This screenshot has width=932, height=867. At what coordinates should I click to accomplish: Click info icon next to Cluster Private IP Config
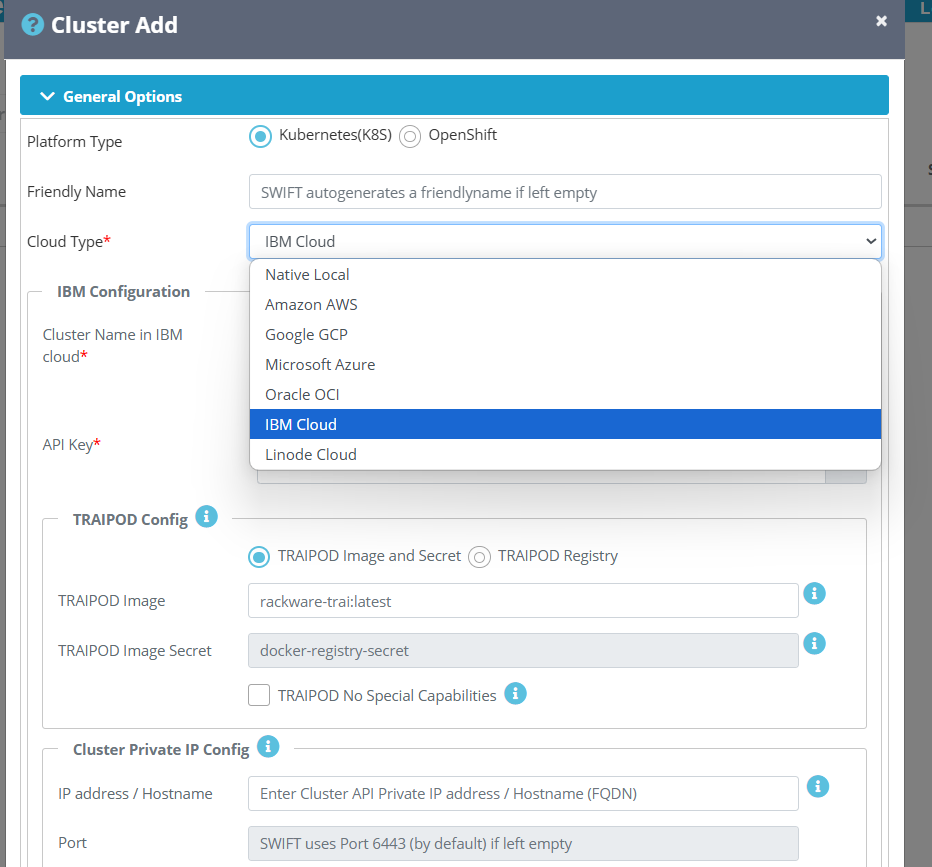268,746
